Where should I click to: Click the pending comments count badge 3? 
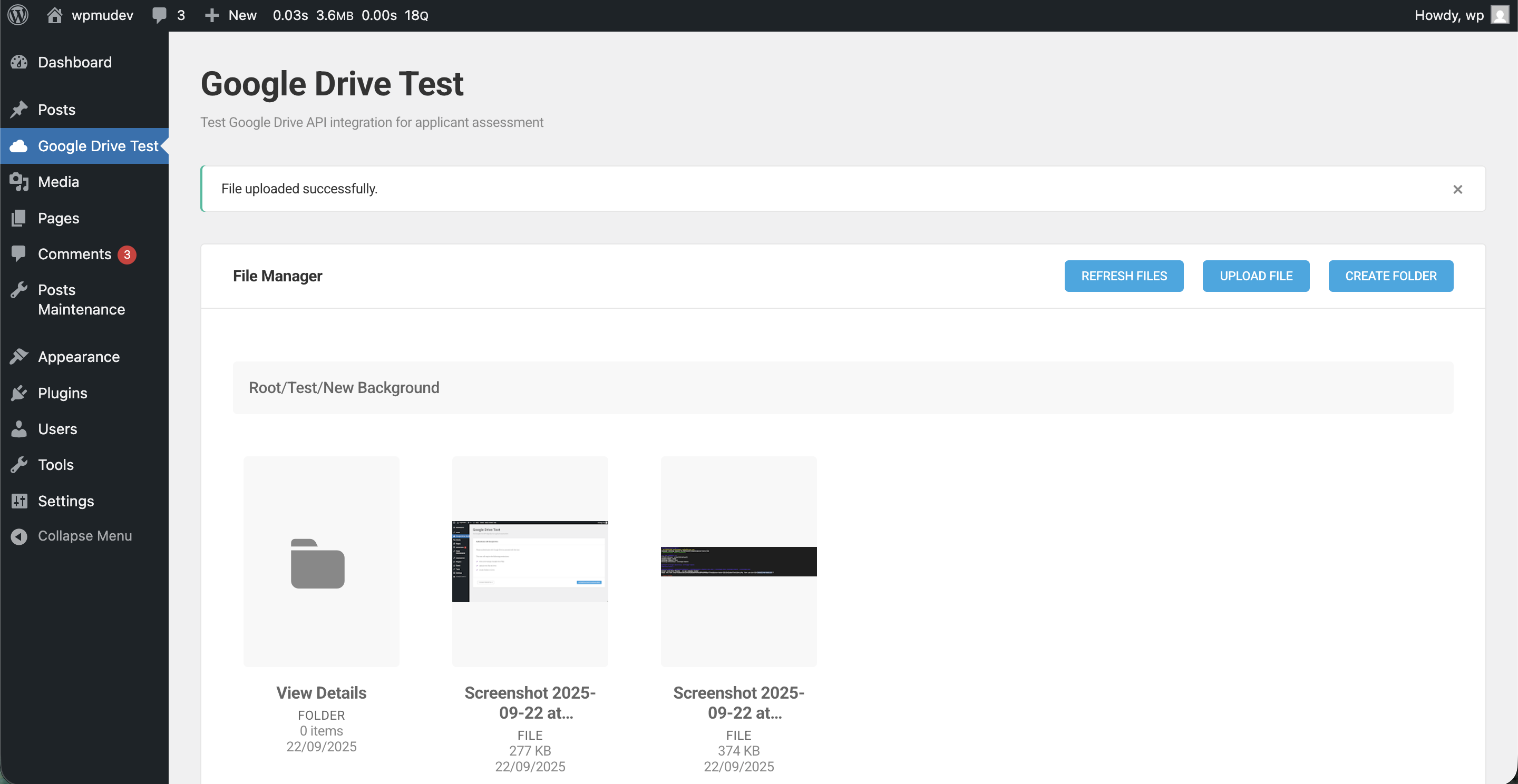click(x=126, y=254)
